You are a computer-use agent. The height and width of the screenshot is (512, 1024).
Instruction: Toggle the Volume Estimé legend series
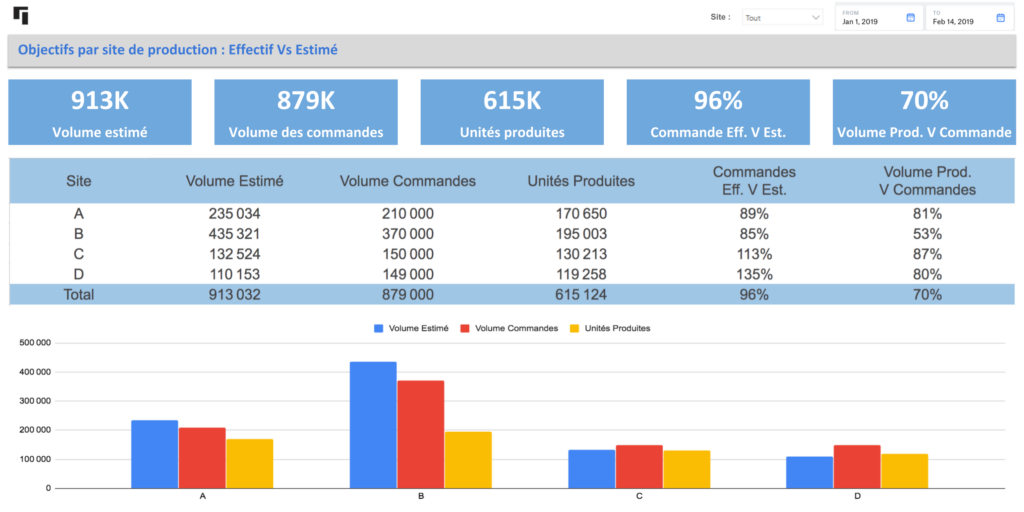[x=412, y=328]
